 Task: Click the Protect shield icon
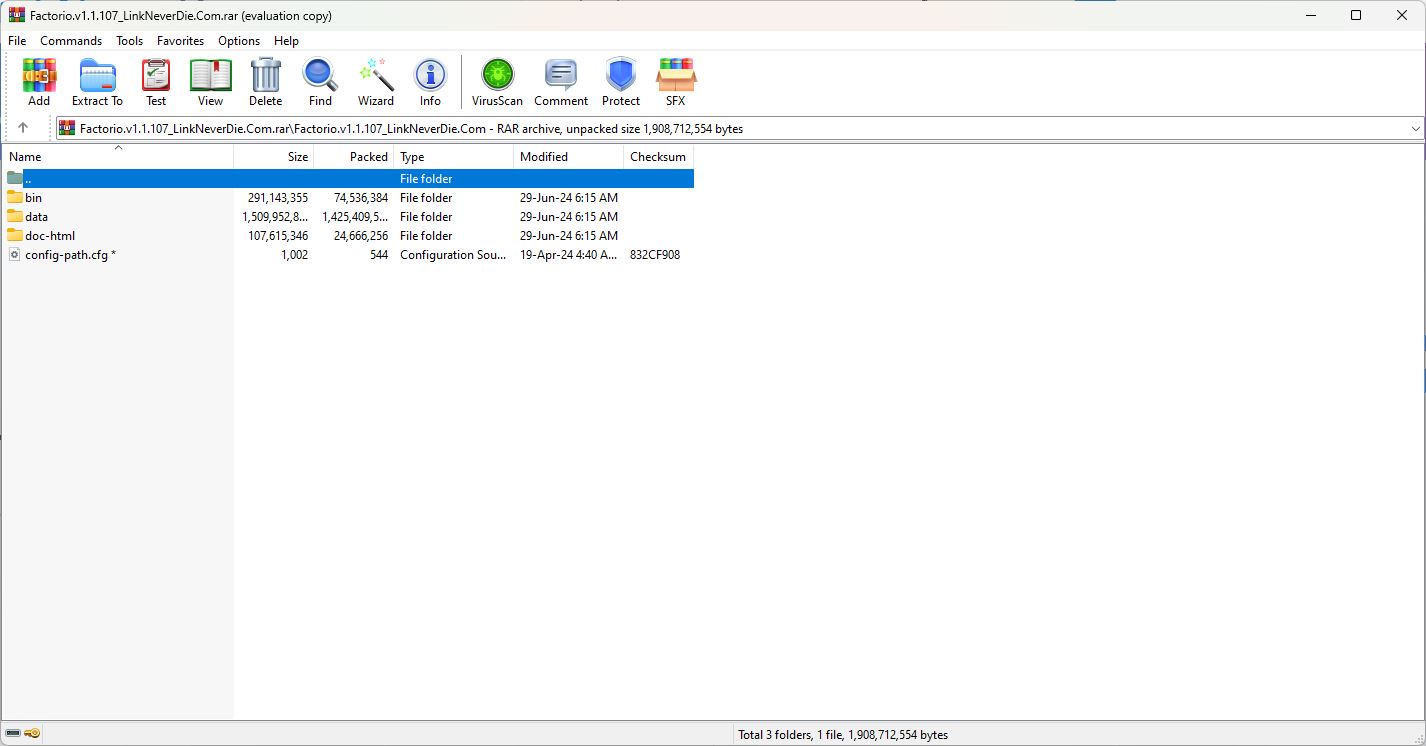pyautogui.click(x=621, y=81)
